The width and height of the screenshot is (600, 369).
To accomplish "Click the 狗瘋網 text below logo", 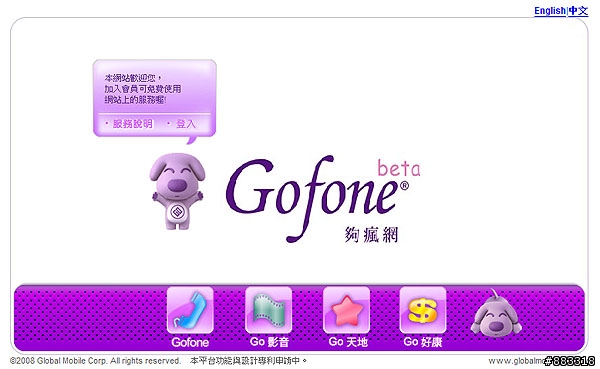I will click(371, 234).
